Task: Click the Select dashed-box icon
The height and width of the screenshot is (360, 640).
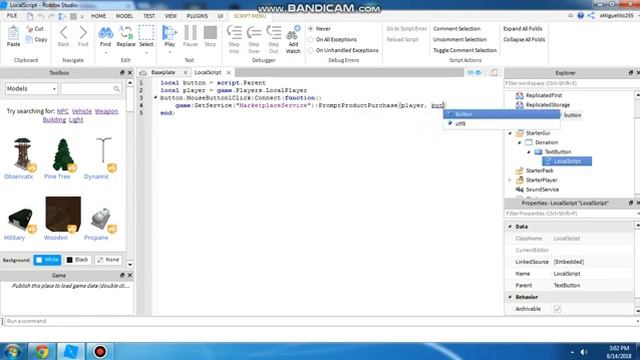Action: click(x=146, y=33)
